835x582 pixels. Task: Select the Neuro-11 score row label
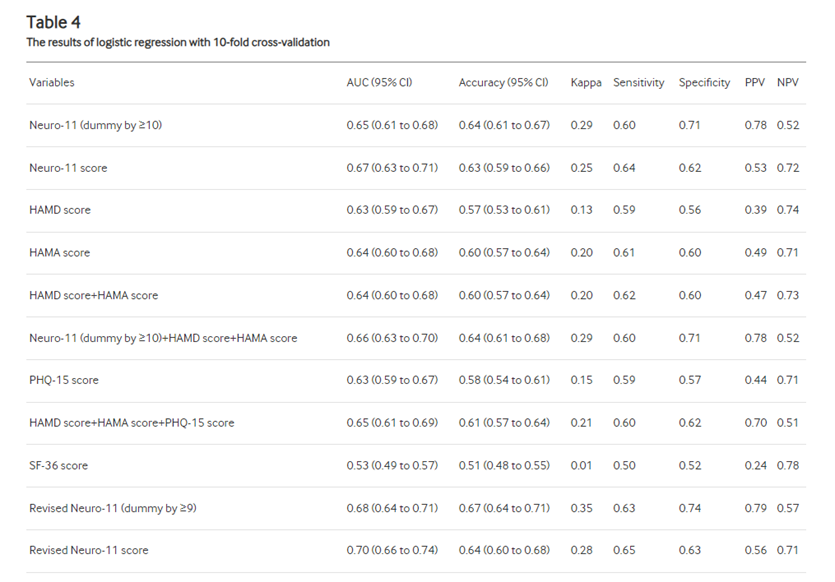[68, 168]
